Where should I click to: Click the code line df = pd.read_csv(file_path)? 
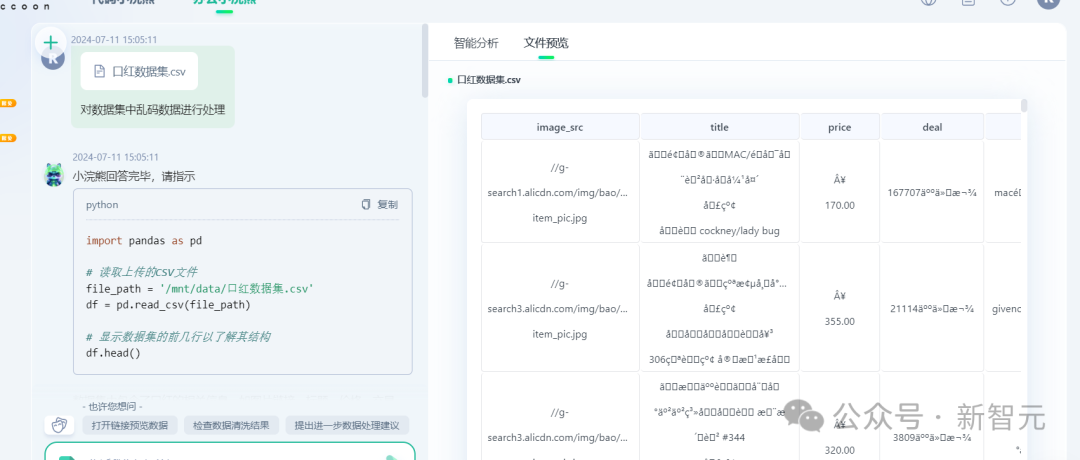168,304
